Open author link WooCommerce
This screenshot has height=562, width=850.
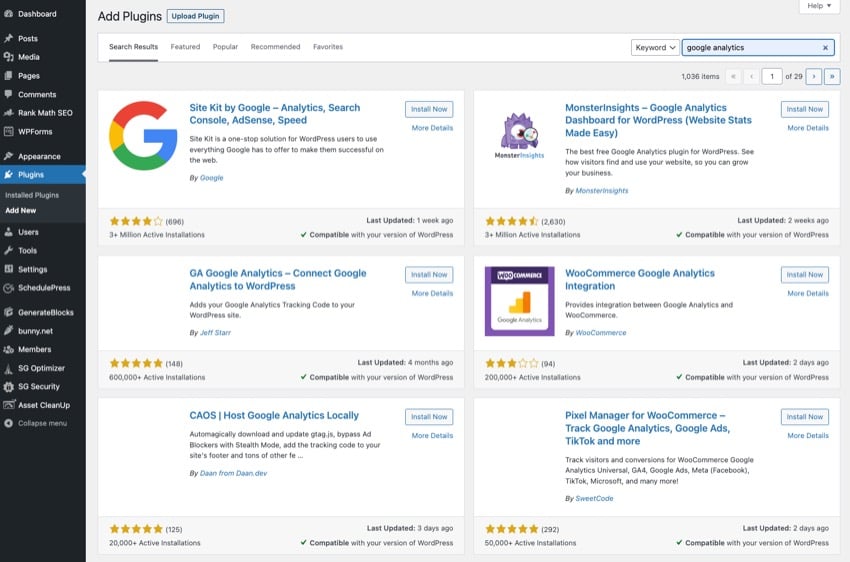[x=601, y=333]
